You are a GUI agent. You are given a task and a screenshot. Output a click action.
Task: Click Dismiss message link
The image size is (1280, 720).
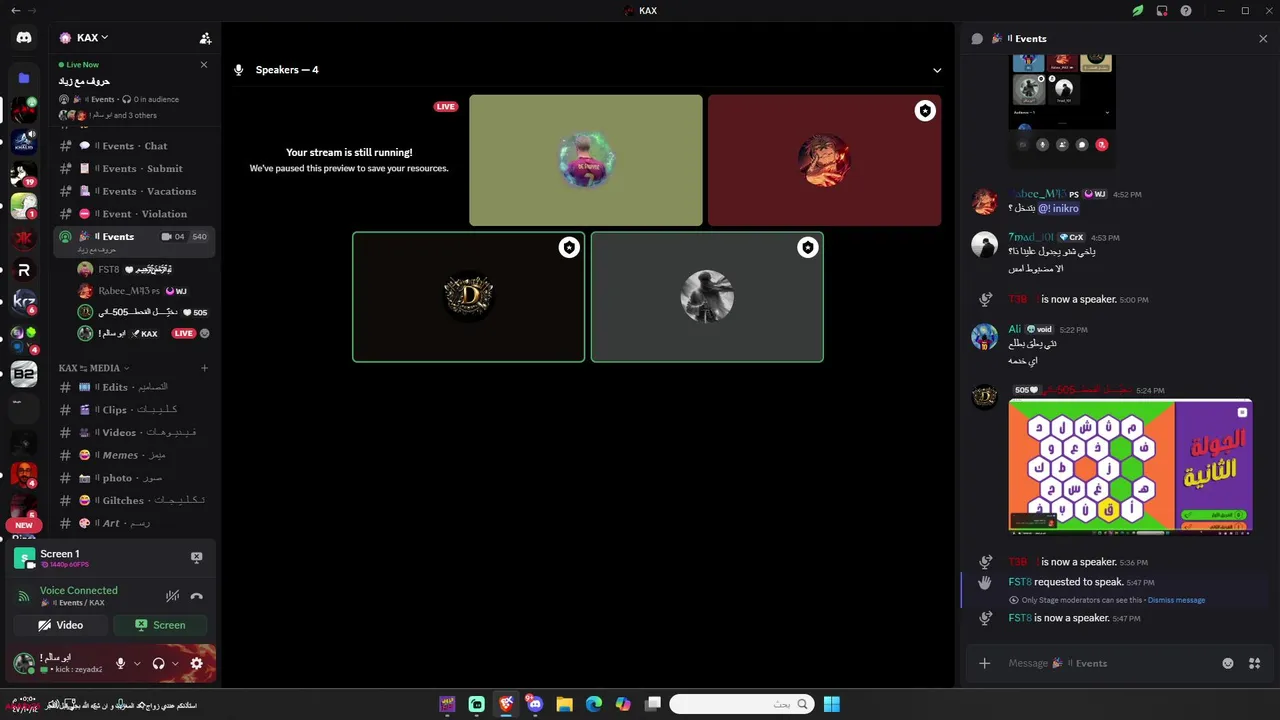1176,600
